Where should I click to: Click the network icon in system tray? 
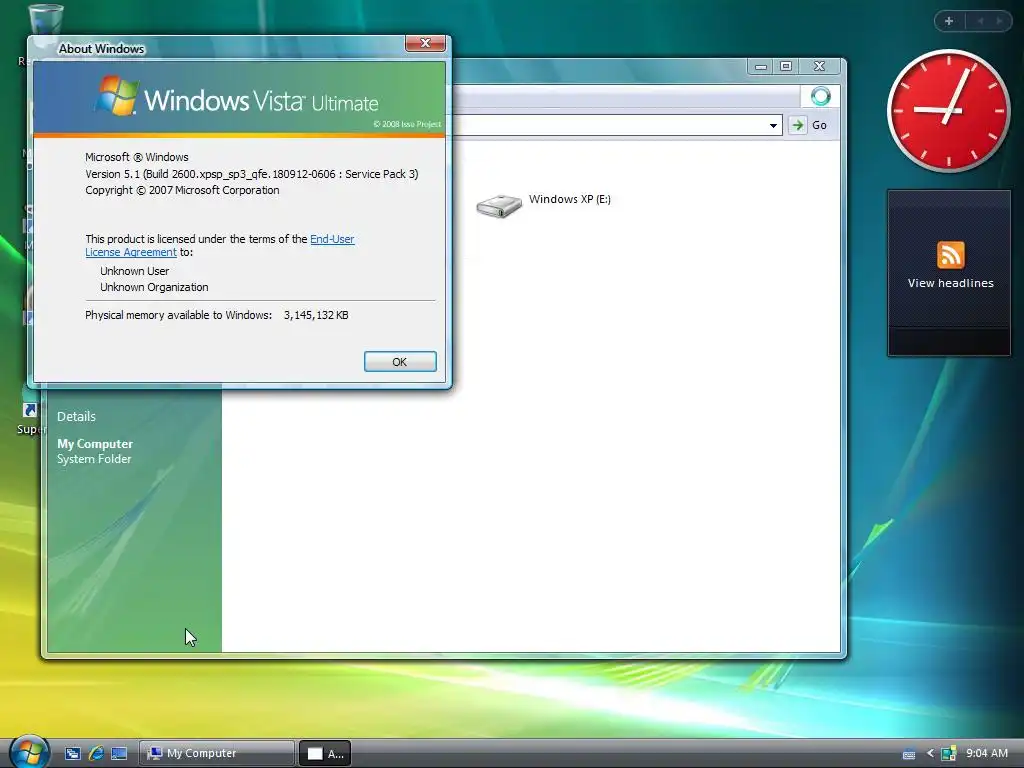click(x=948, y=754)
